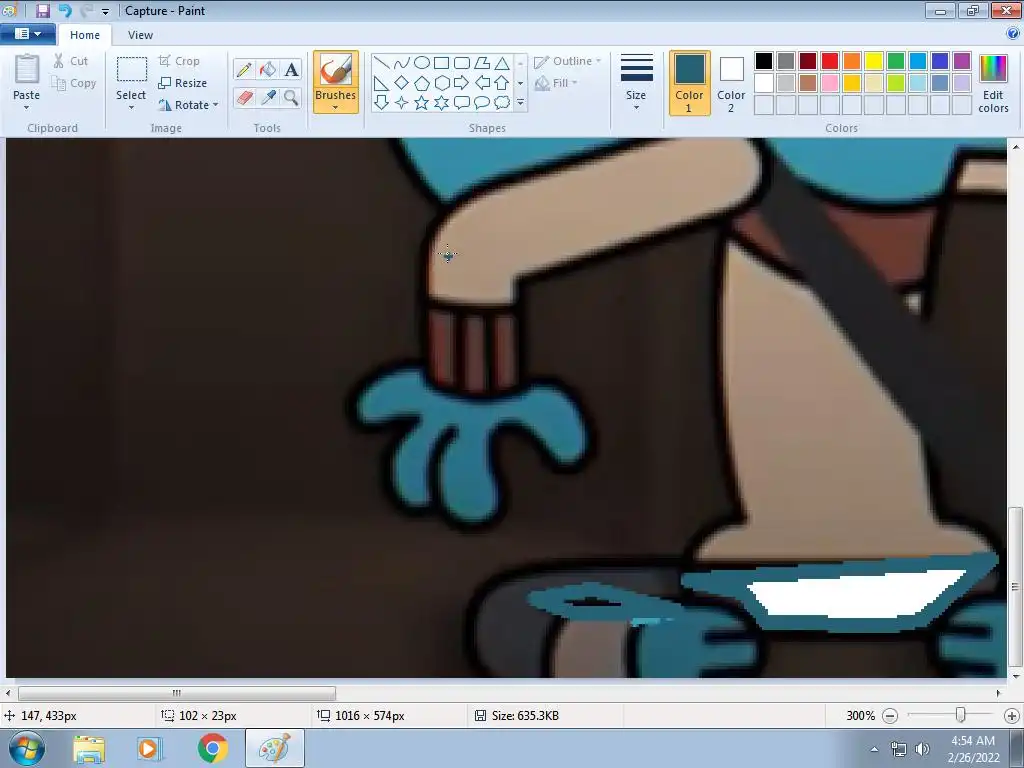Choose the Down arrow shape
The image size is (1024, 768).
click(x=382, y=103)
